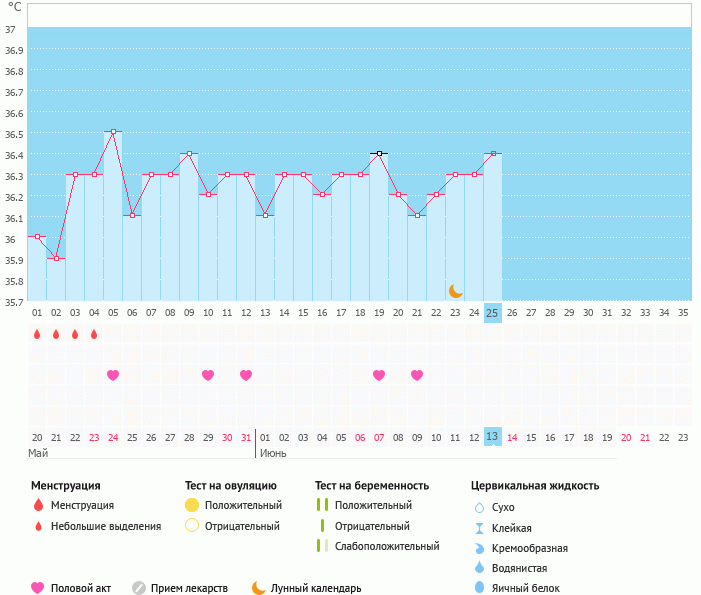Click the 36.5 temperature point on day 05

coord(113,132)
